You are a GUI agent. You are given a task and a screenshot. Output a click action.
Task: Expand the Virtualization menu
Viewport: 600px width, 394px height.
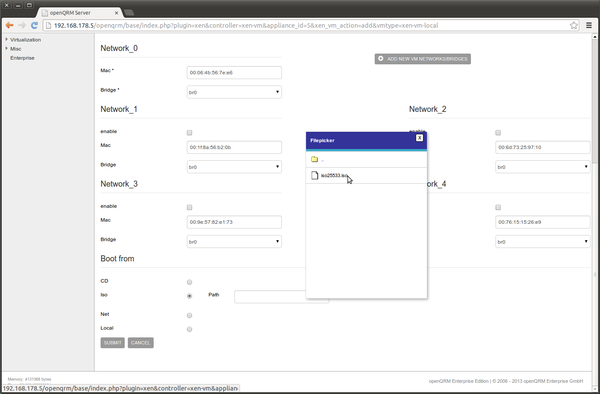click(x=25, y=40)
